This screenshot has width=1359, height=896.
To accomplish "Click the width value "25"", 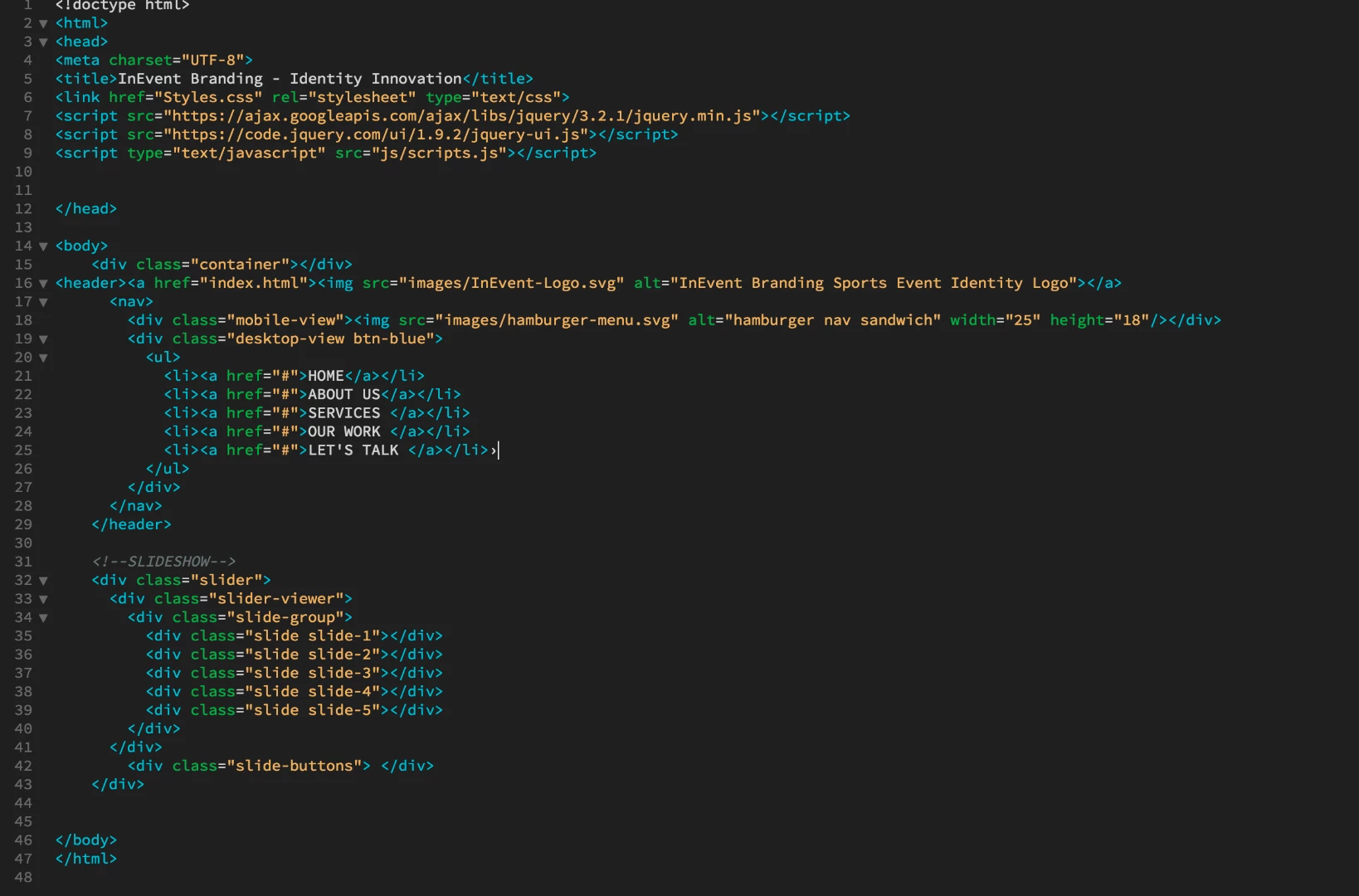I will tap(1022, 320).
